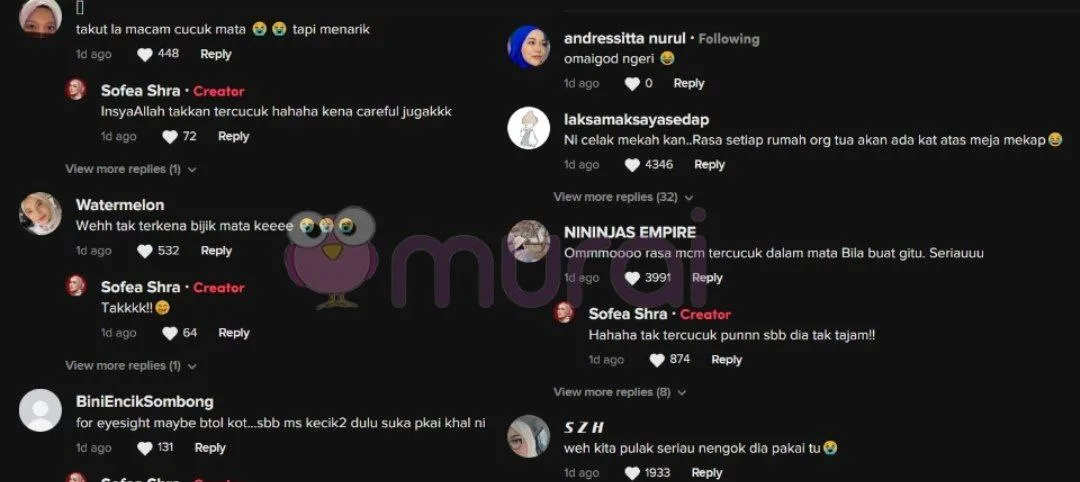
Task: Open BiniEncikSombong's profile name
Action: (145, 401)
